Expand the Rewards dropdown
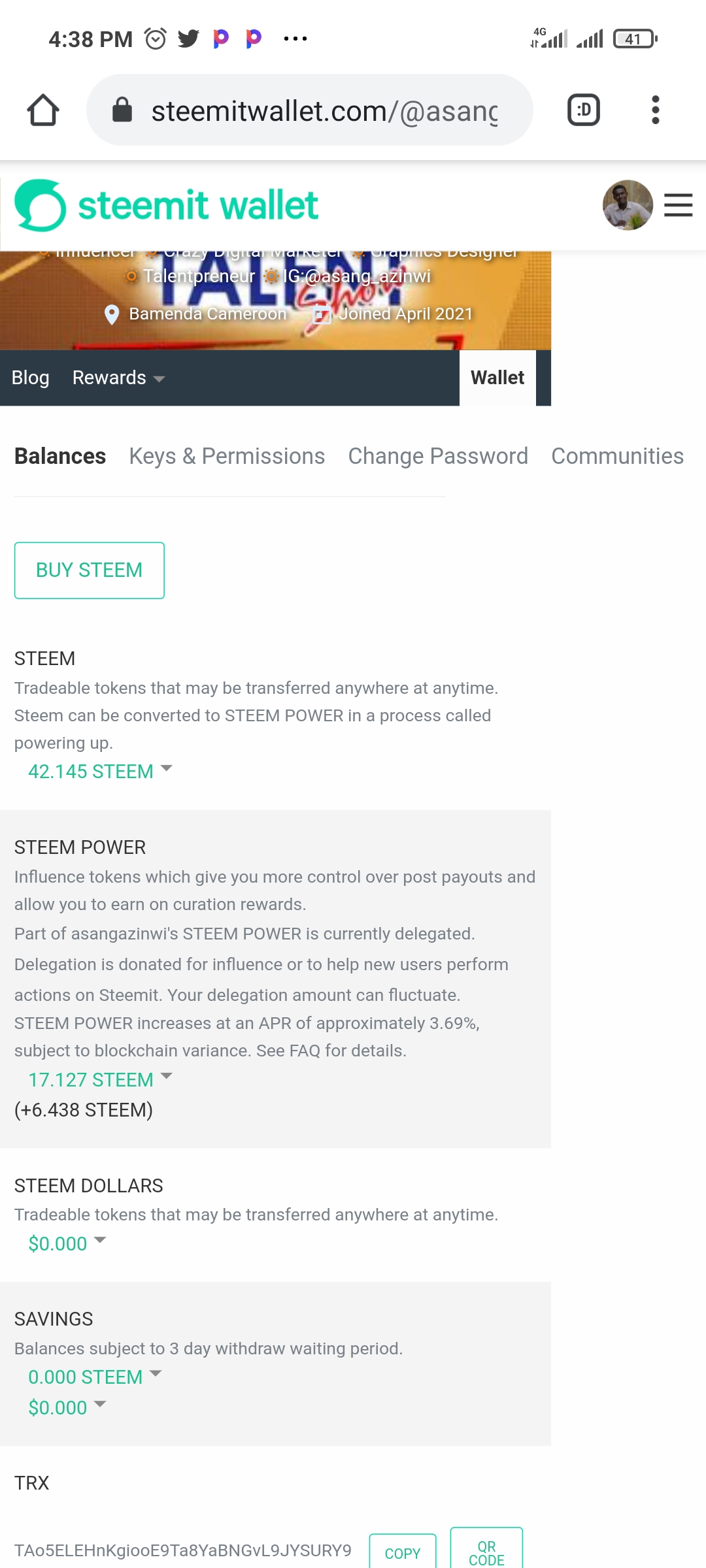 pos(118,378)
